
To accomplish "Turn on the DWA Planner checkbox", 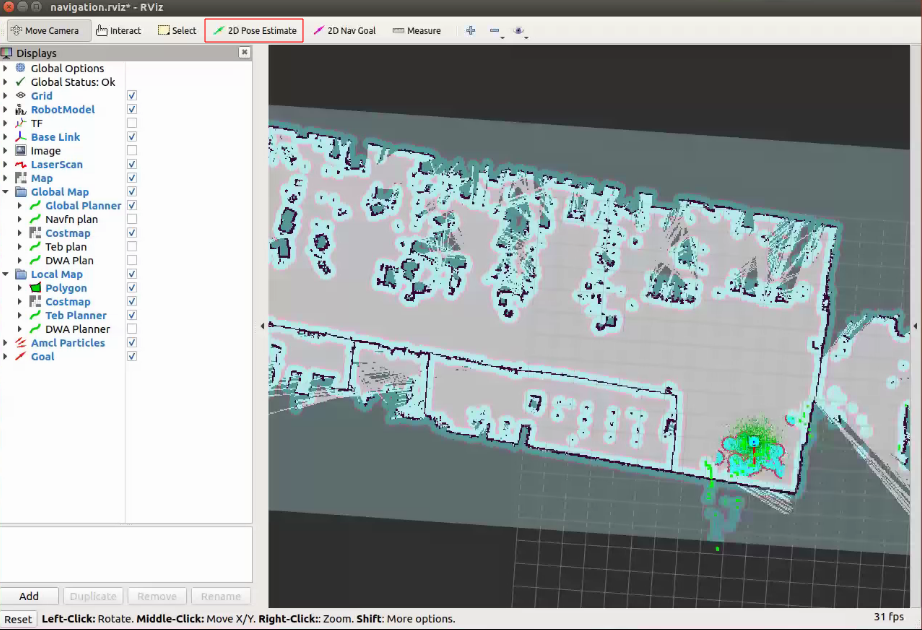I will [x=132, y=329].
